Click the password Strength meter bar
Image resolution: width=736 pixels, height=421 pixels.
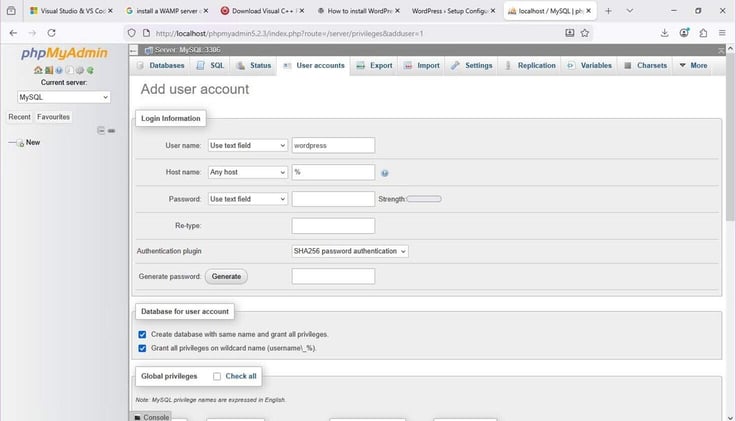tap(424, 199)
